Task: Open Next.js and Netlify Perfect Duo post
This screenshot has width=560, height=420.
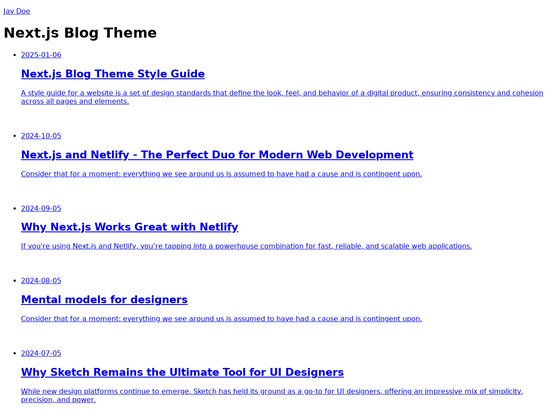Action: (x=217, y=155)
